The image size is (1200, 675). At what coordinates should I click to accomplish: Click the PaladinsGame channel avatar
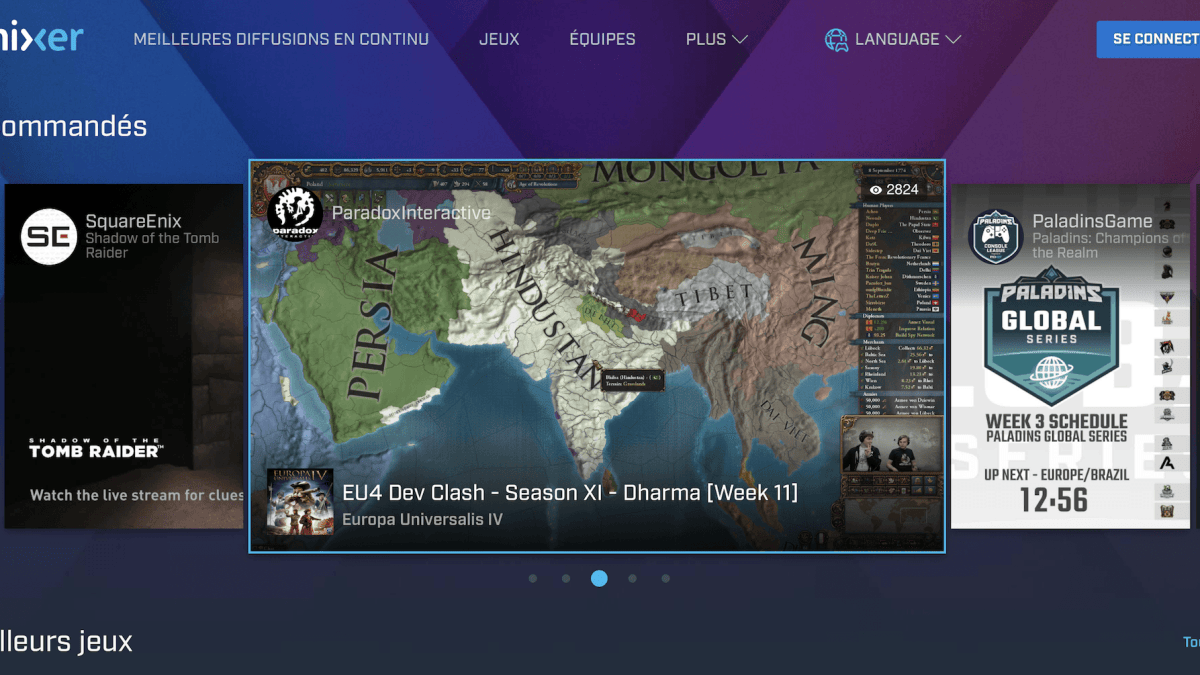995,236
